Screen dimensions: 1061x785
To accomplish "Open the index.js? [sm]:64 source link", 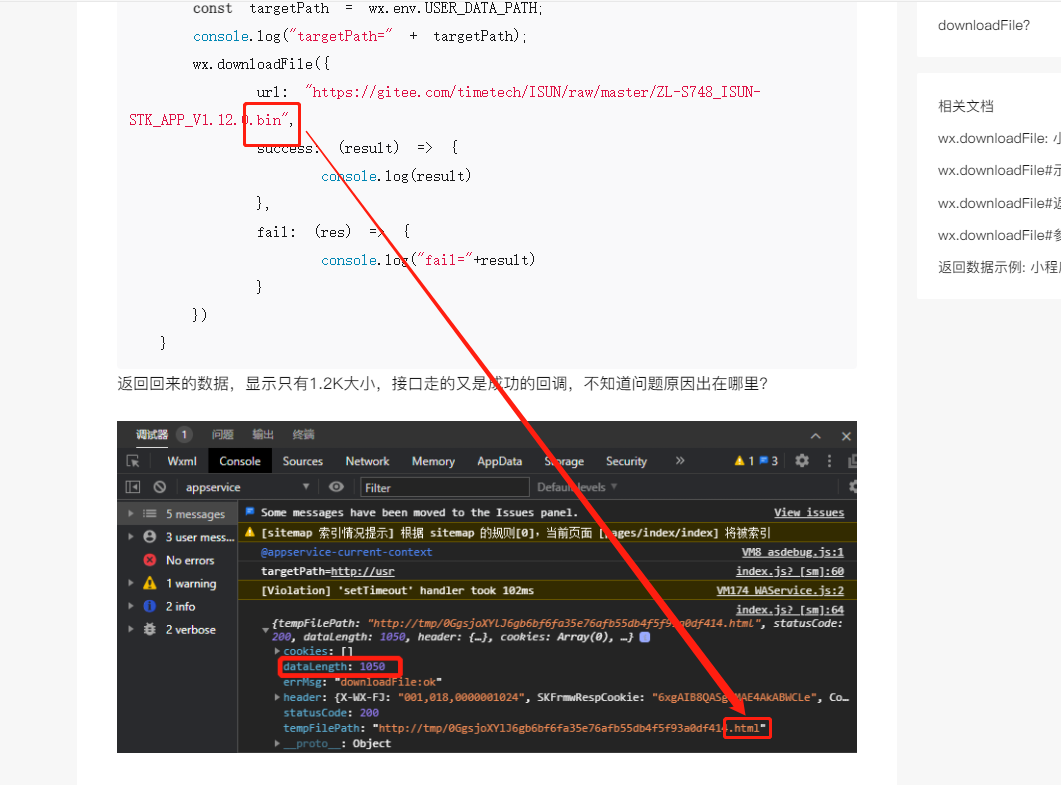I will (790, 610).
